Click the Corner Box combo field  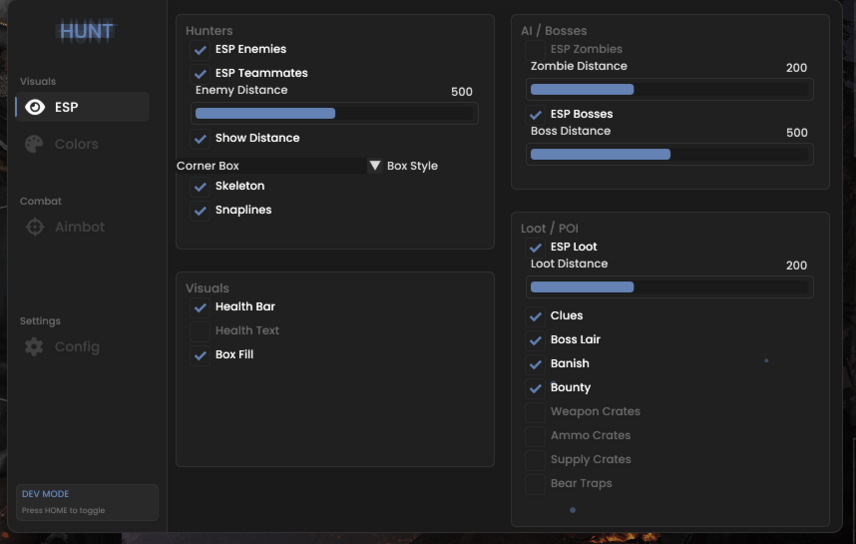tap(270, 166)
